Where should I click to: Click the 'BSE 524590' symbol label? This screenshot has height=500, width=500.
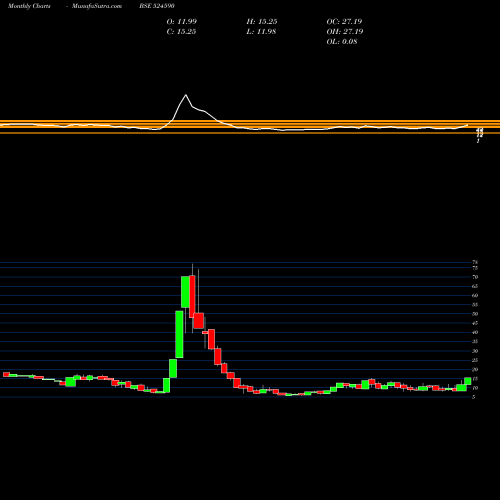(157, 6)
